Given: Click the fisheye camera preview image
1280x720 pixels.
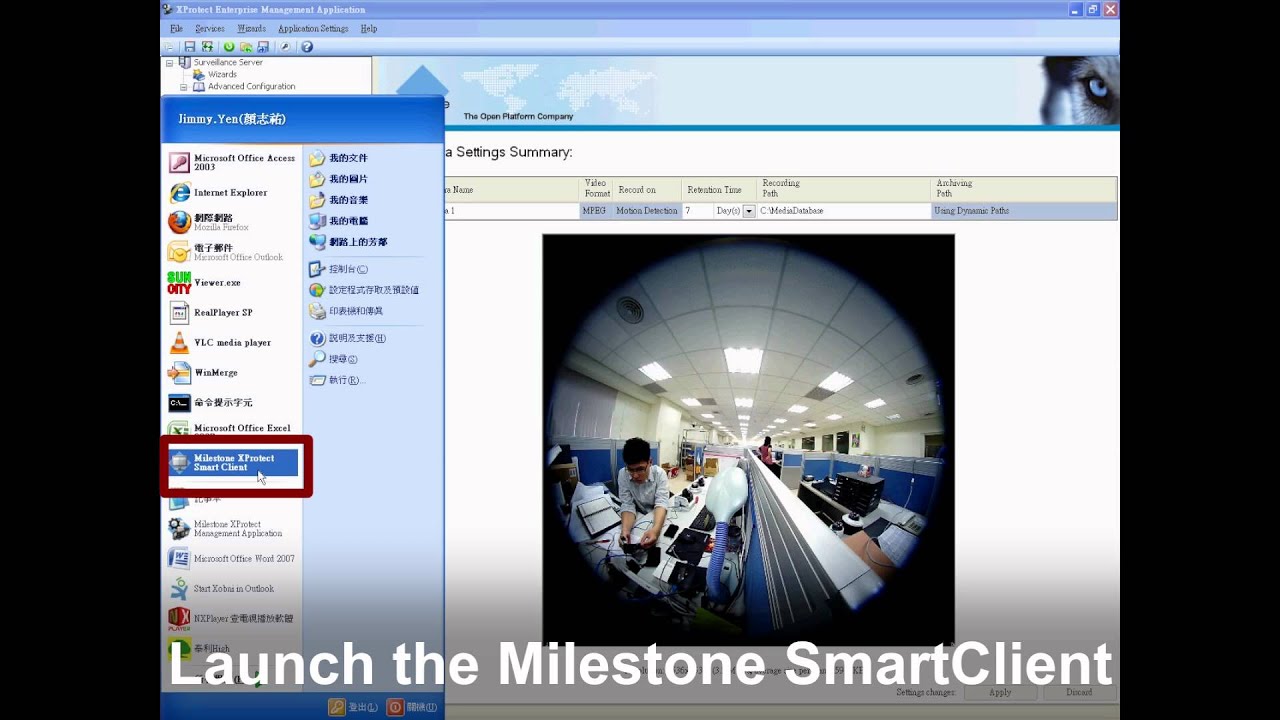Looking at the screenshot, I should point(748,440).
